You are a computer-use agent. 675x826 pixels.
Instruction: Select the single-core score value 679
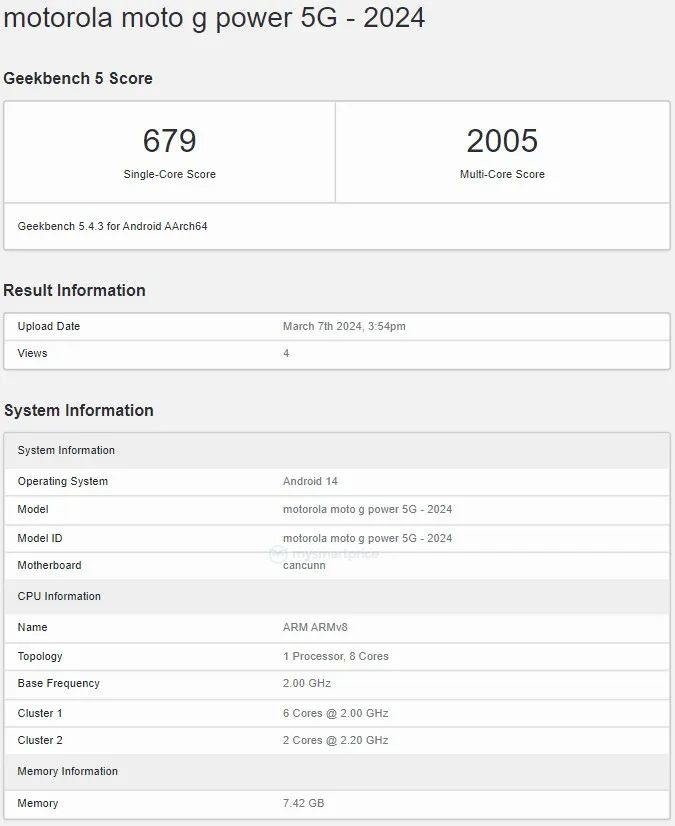(169, 141)
